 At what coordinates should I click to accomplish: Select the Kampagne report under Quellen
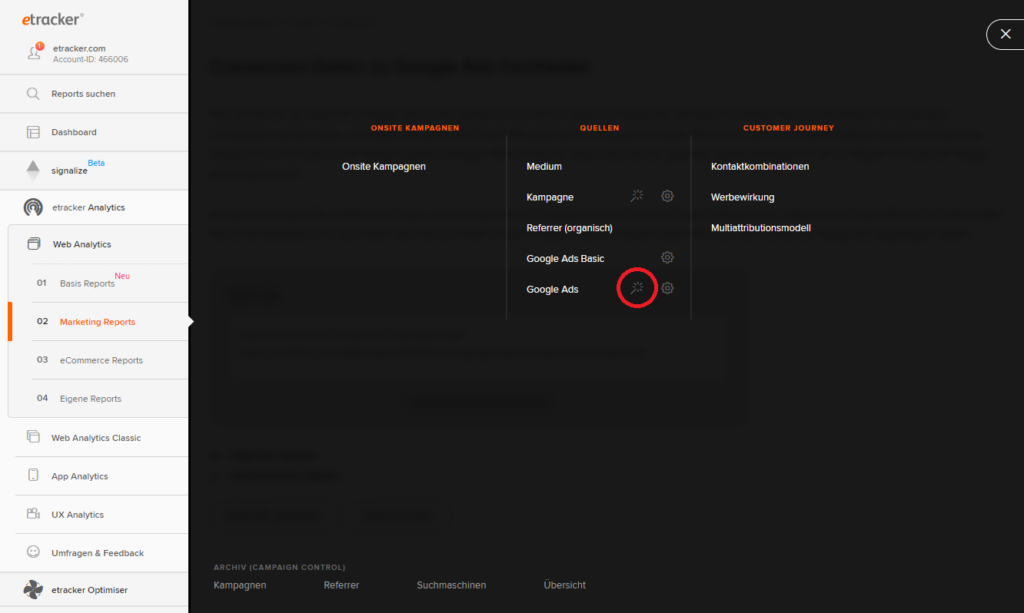coord(550,197)
